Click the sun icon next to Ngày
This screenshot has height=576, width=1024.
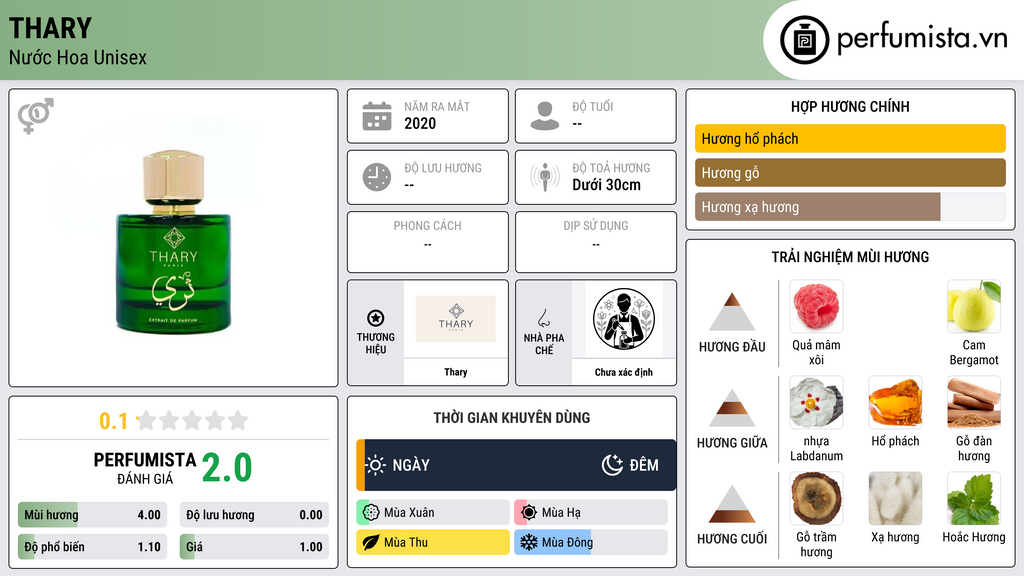coord(376,465)
